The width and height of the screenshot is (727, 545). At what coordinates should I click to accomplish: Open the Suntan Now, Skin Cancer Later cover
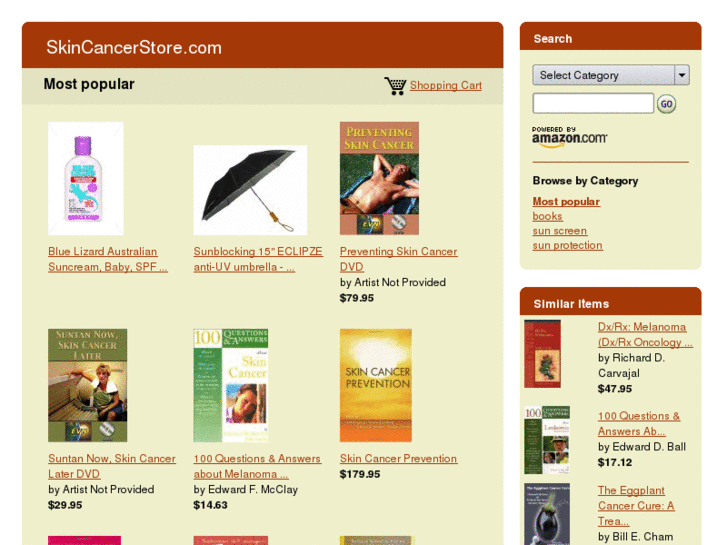(88, 385)
